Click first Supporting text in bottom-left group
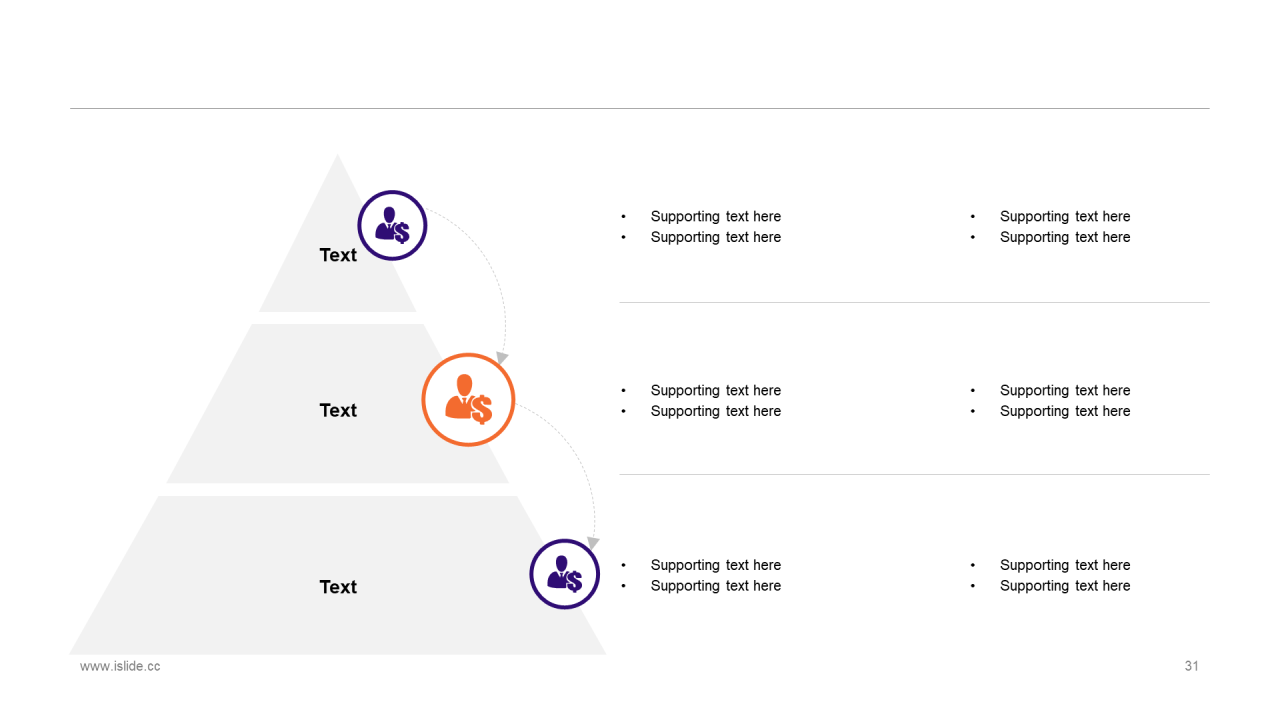This screenshot has width=1280, height=720. [x=716, y=565]
